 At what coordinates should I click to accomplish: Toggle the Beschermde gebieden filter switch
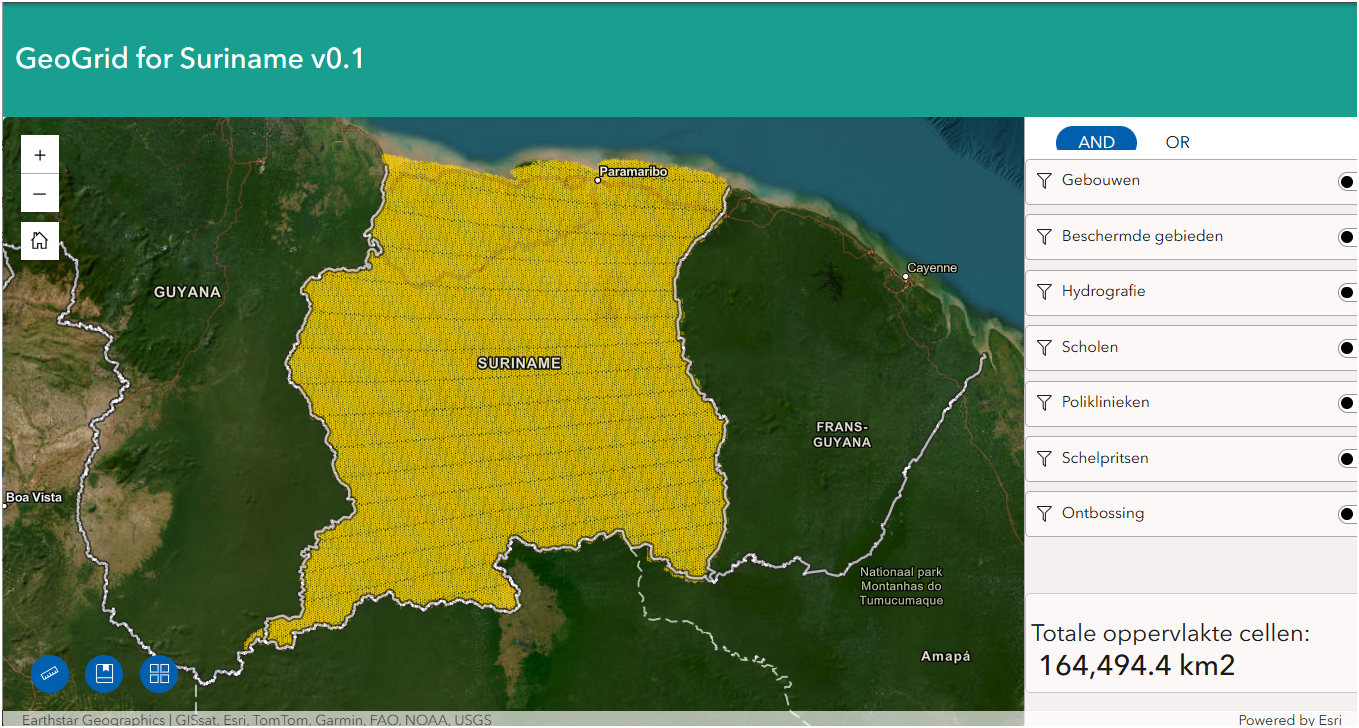point(1347,238)
